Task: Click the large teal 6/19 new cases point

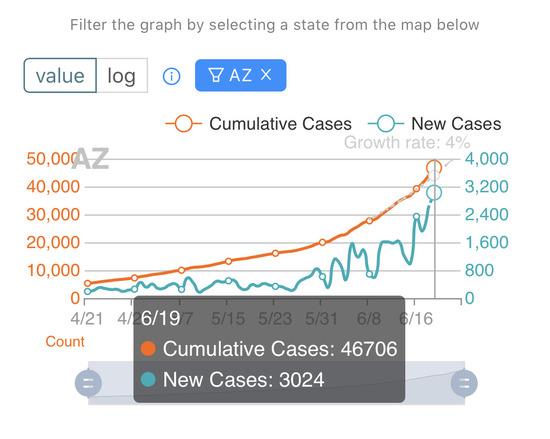Action: pos(434,193)
